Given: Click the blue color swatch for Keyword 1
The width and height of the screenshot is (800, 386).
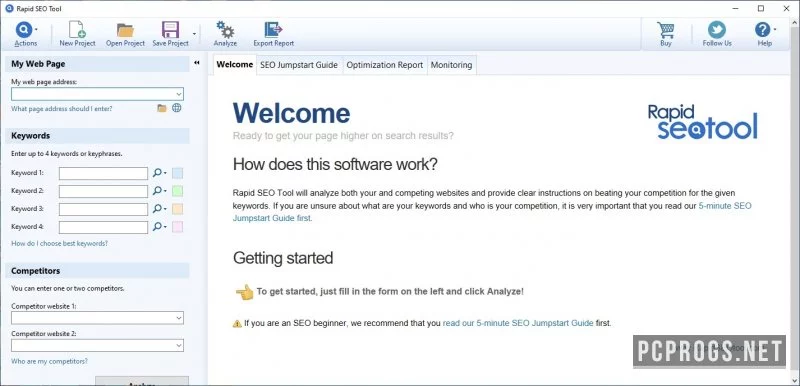Looking at the screenshot, I should point(178,173).
